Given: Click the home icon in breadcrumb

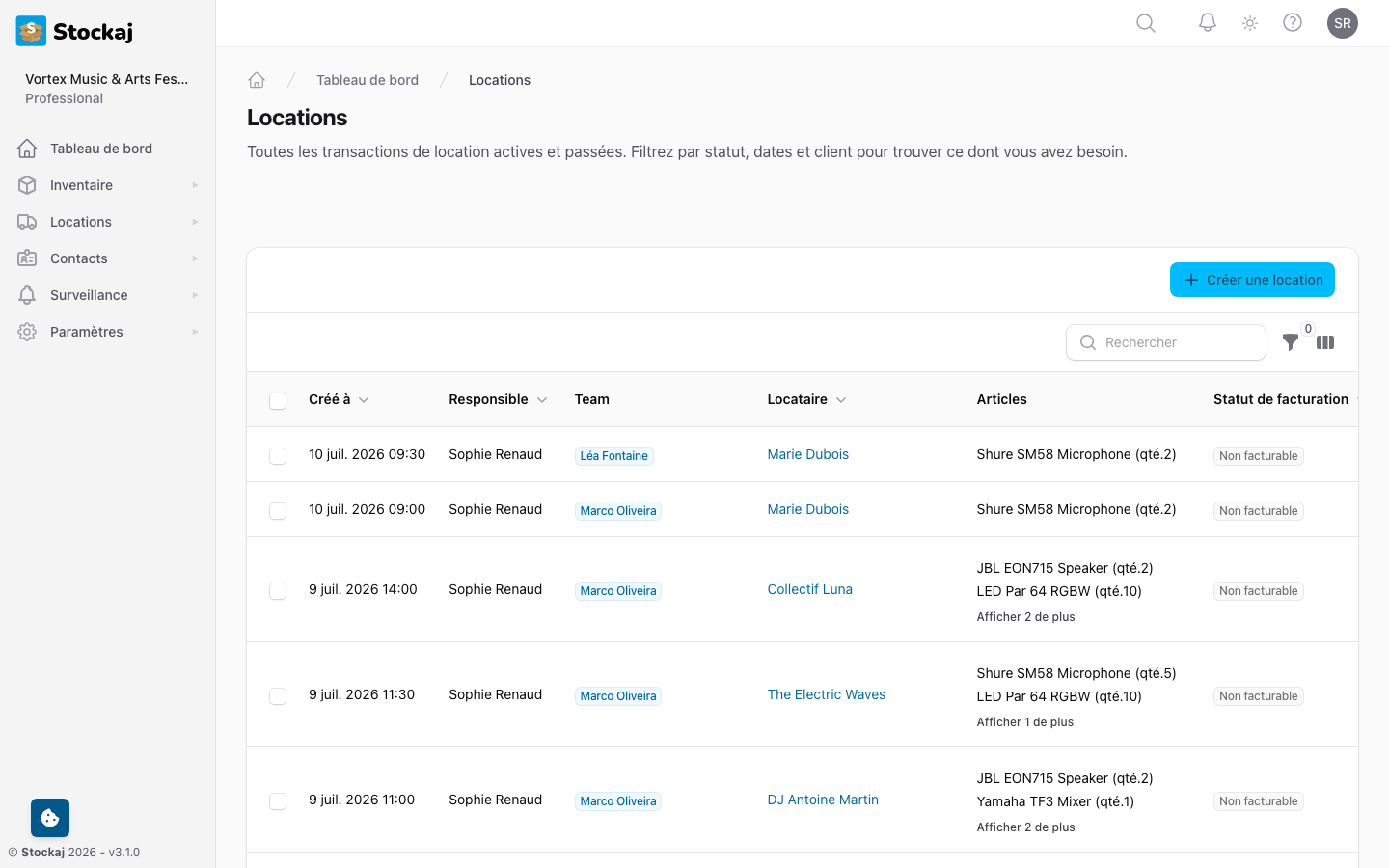Looking at the screenshot, I should 257,80.
